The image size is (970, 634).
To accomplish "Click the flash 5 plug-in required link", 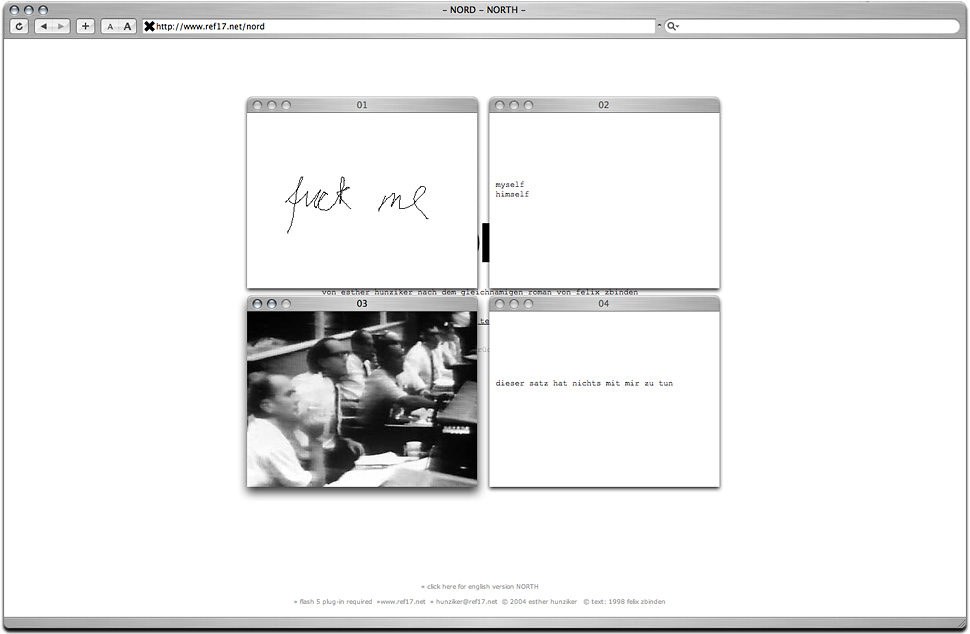I will (x=333, y=602).
